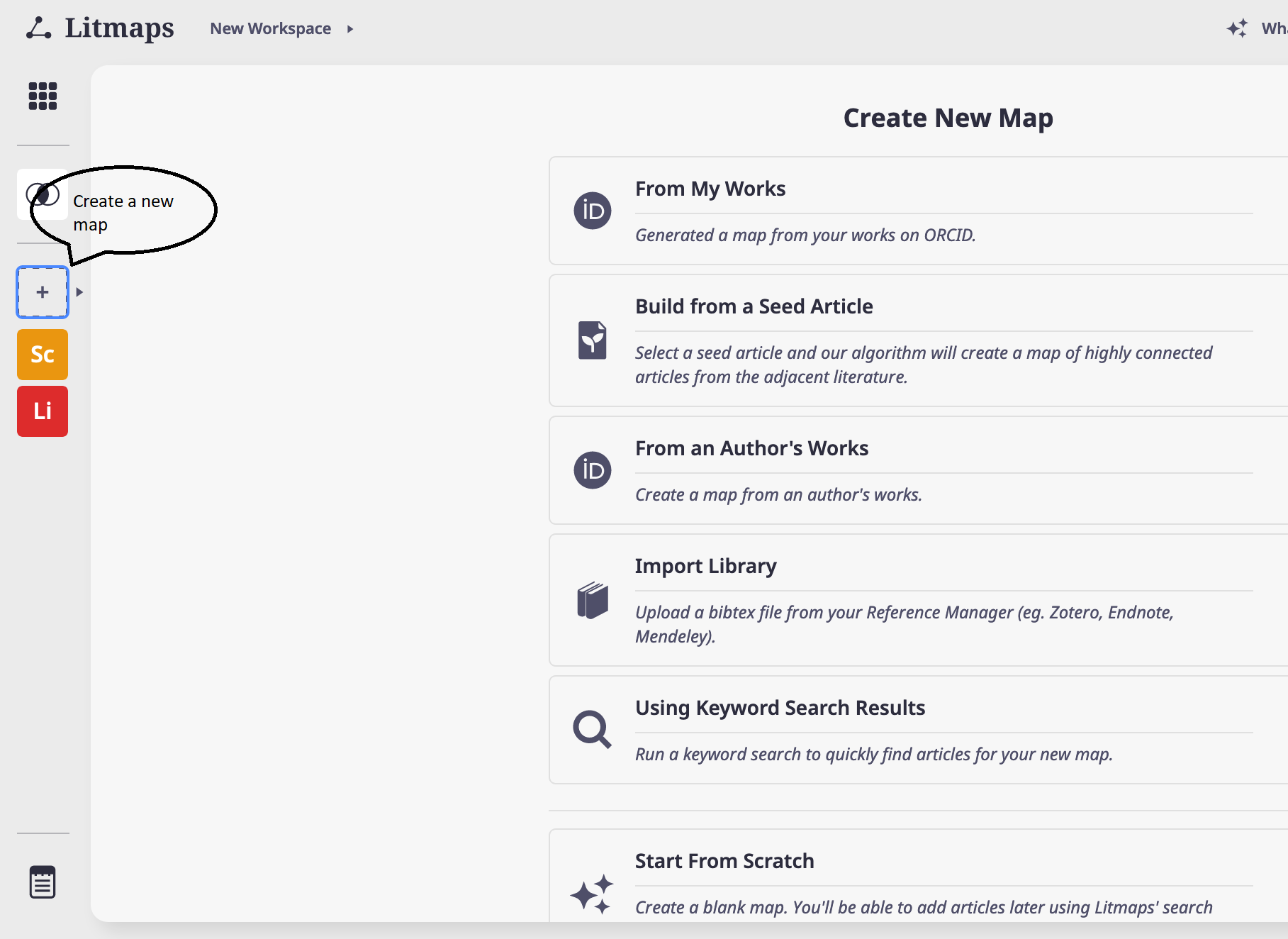Expand the arrow beside the plus button

79,291
